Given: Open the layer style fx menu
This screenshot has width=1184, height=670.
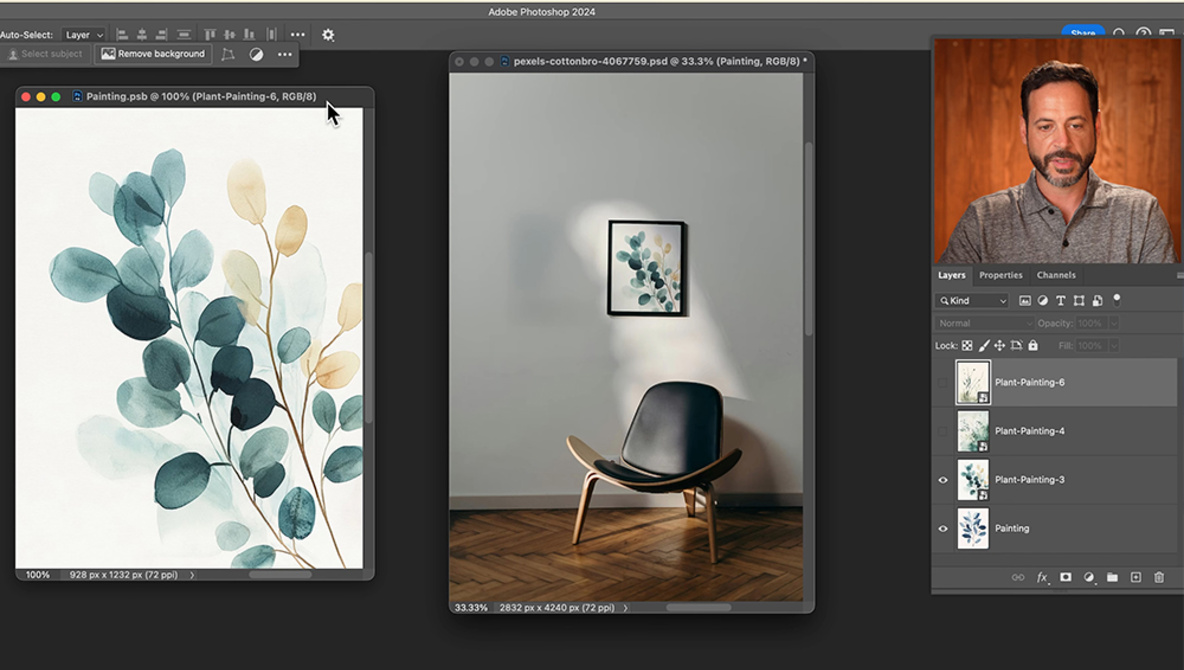Looking at the screenshot, I should [x=1042, y=577].
